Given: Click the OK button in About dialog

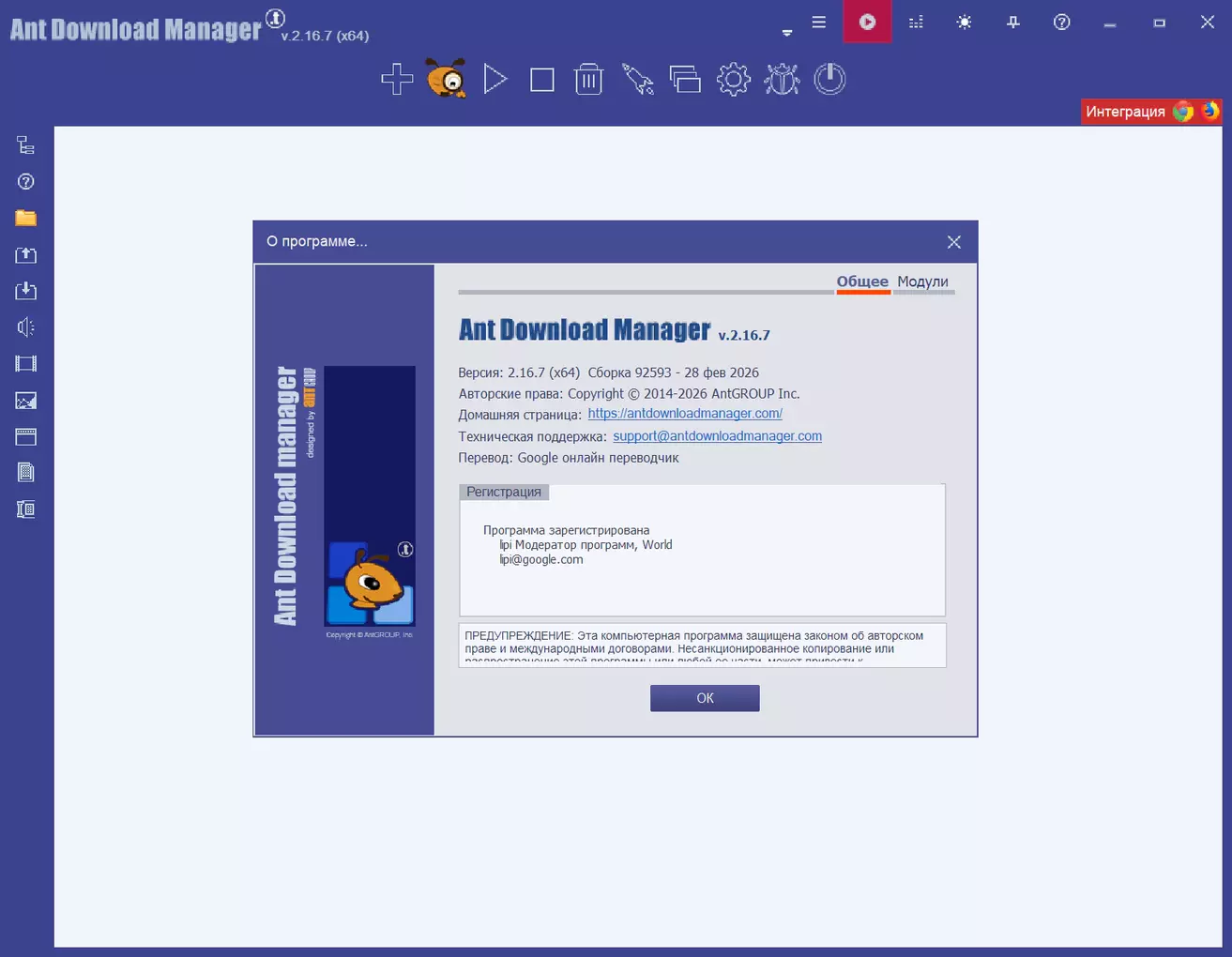Looking at the screenshot, I should pos(705,698).
